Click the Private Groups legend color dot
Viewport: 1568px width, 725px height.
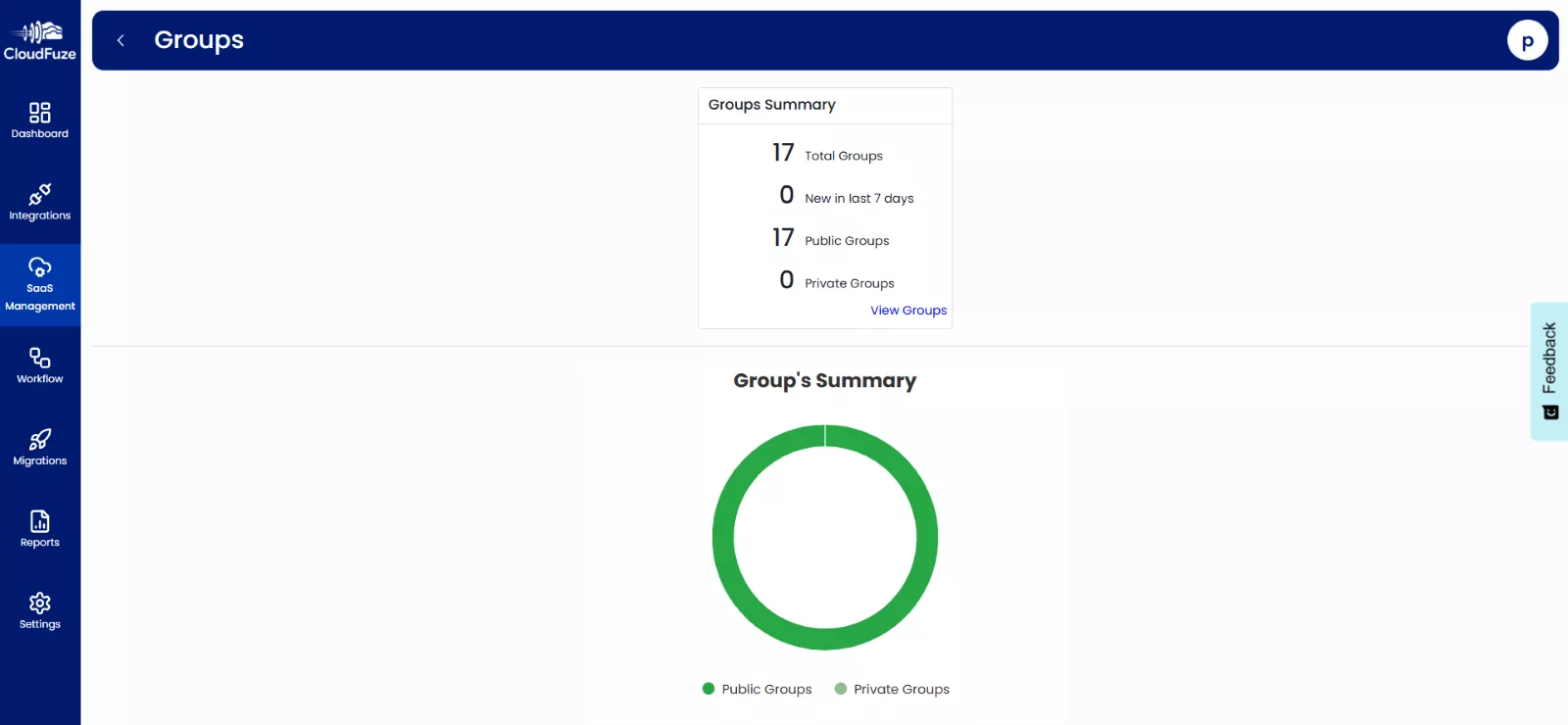tap(841, 689)
